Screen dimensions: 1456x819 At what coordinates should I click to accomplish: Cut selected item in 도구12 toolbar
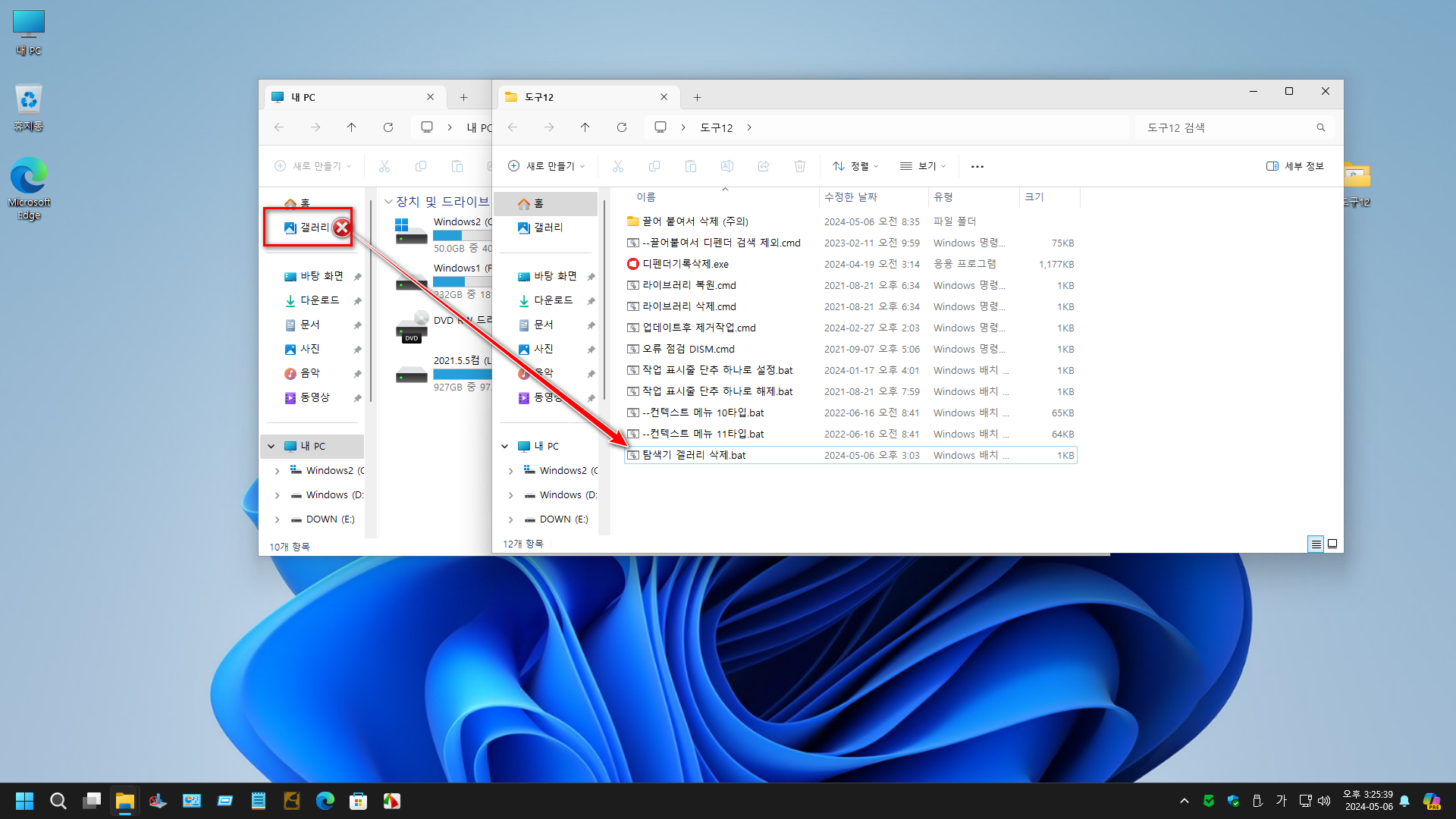point(618,166)
